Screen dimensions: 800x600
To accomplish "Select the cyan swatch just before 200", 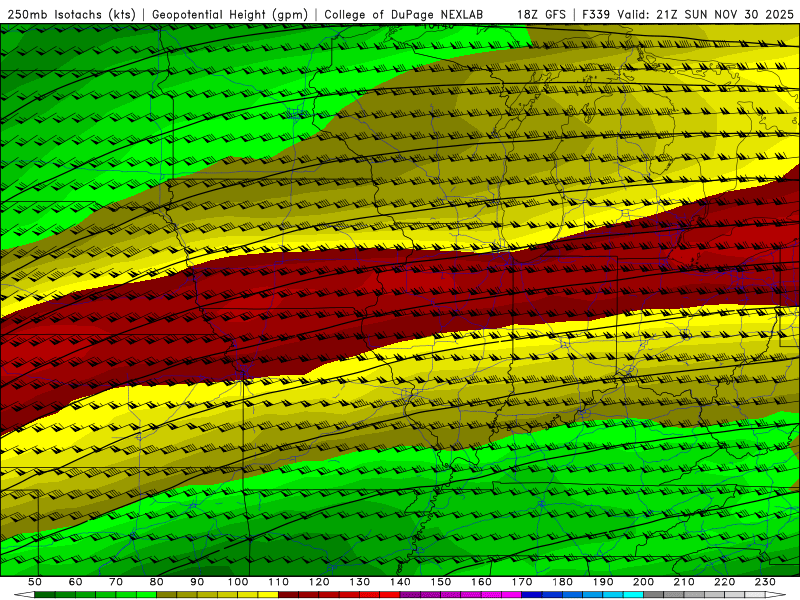I will [633, 594].
